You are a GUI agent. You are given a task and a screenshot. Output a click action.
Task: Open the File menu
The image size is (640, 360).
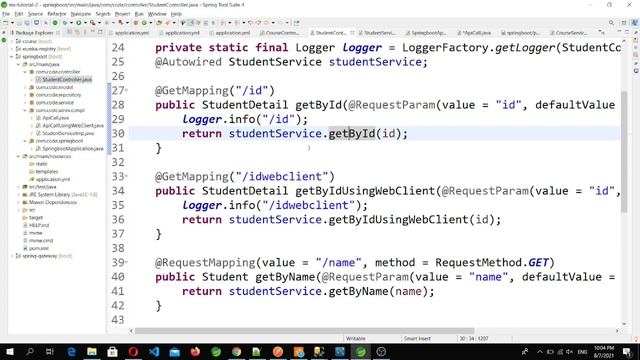(6, 14)
